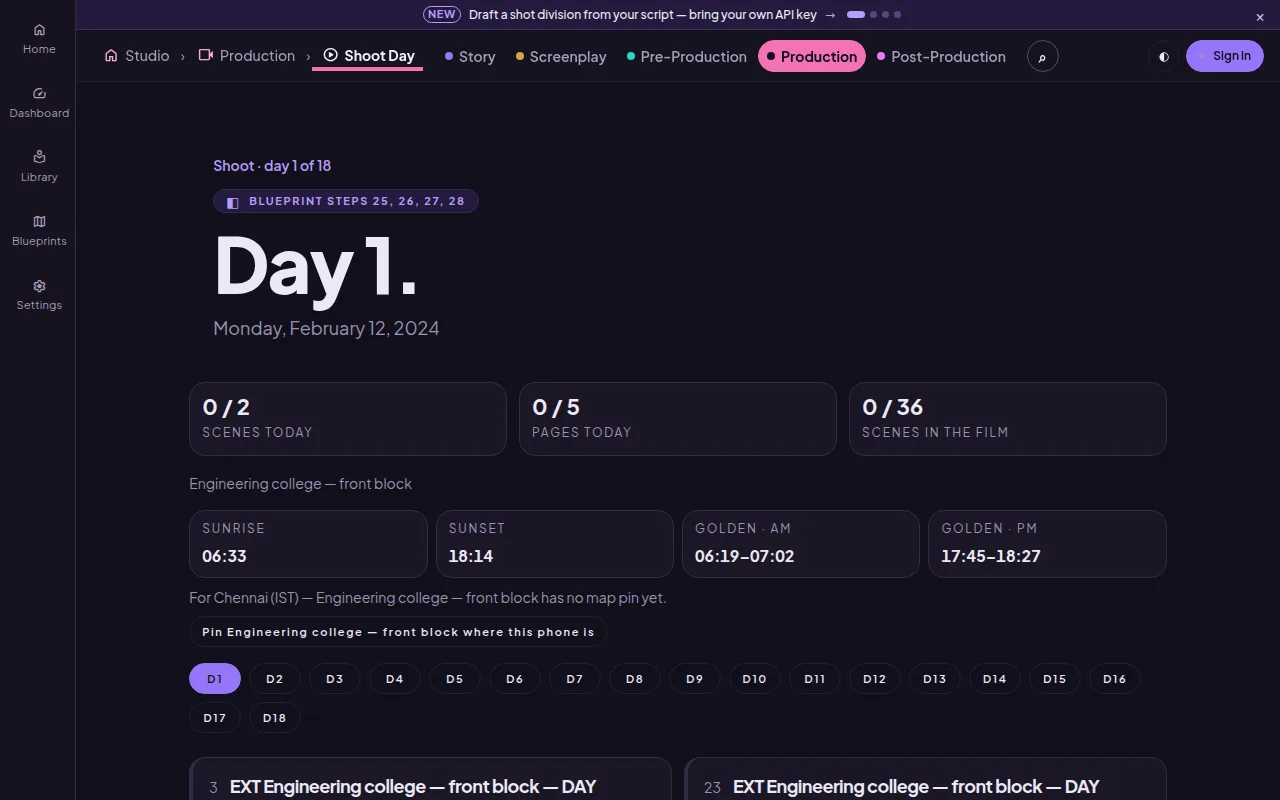
Task: Switch to the Screenplay phase tab
Action: pyautogui.click(x=561, y=57)
